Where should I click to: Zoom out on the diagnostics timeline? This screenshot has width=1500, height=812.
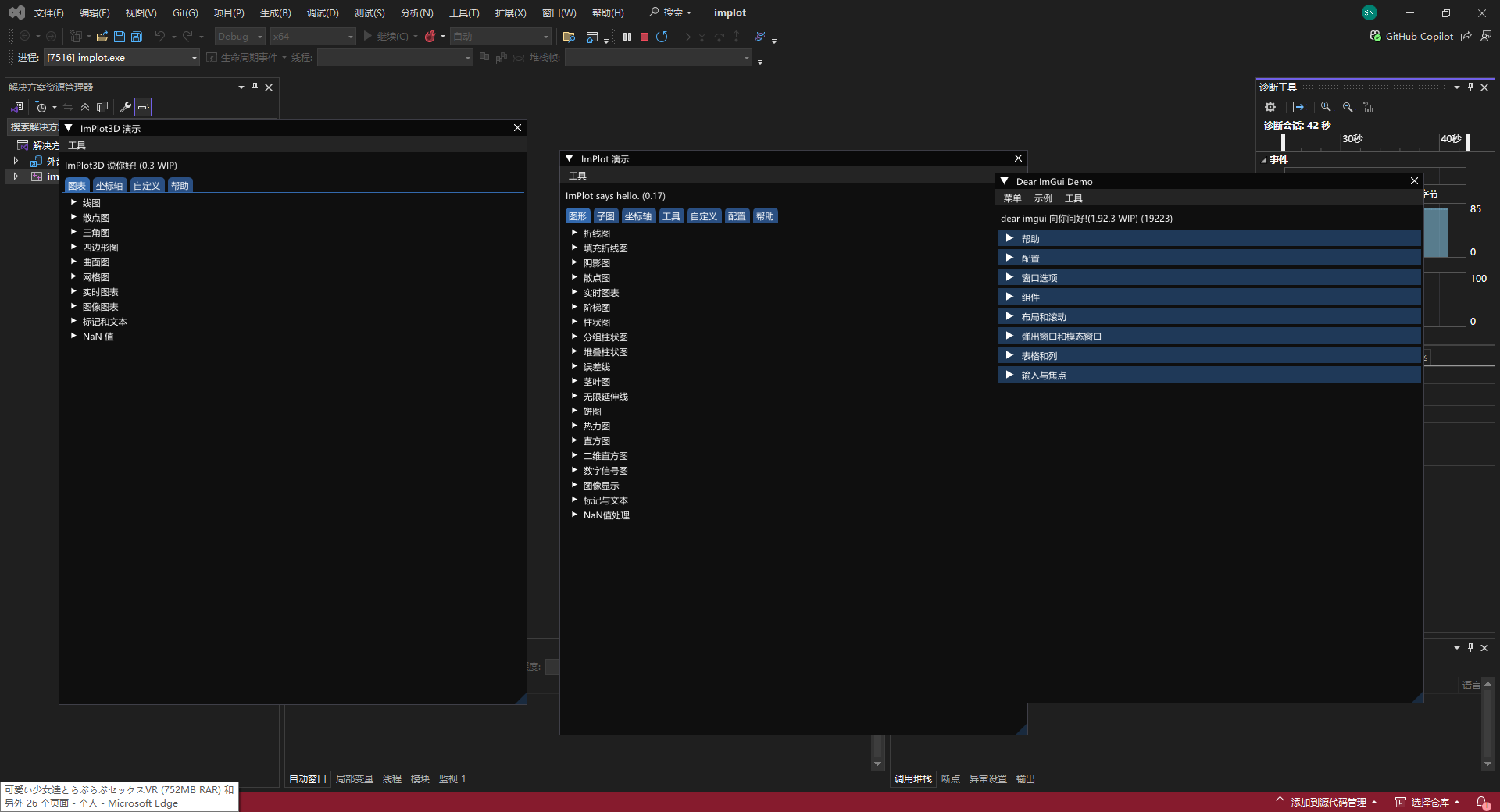pos(1348,107)
